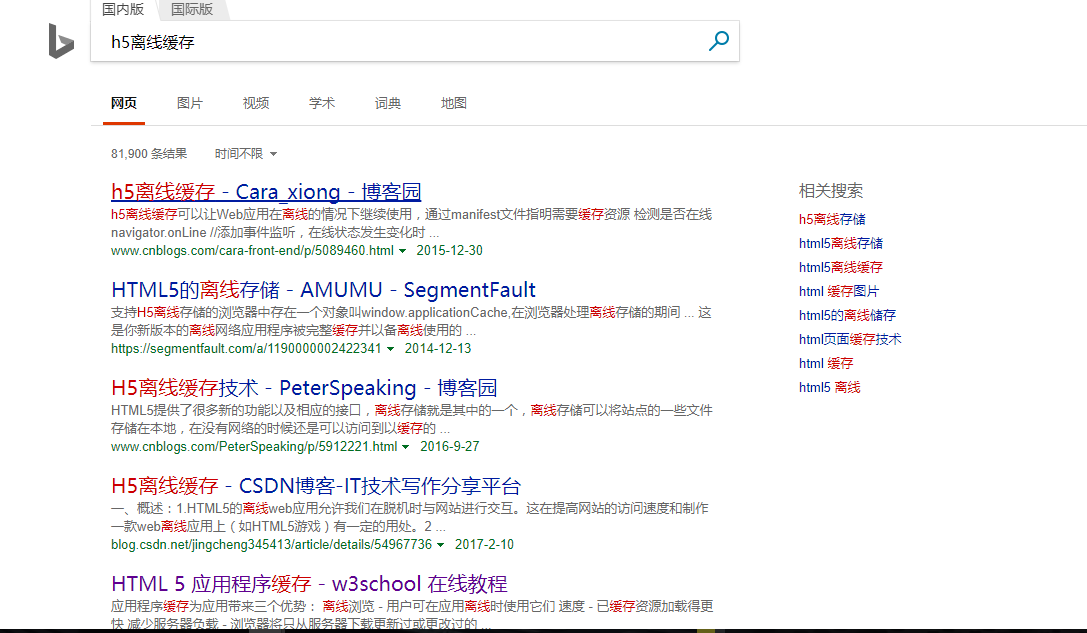The height and width of the screenshot is (633, 1087).
Task: Expand arrow beside cnblogs PeterSpeaking URL
Action: click(x=406, y=447)
